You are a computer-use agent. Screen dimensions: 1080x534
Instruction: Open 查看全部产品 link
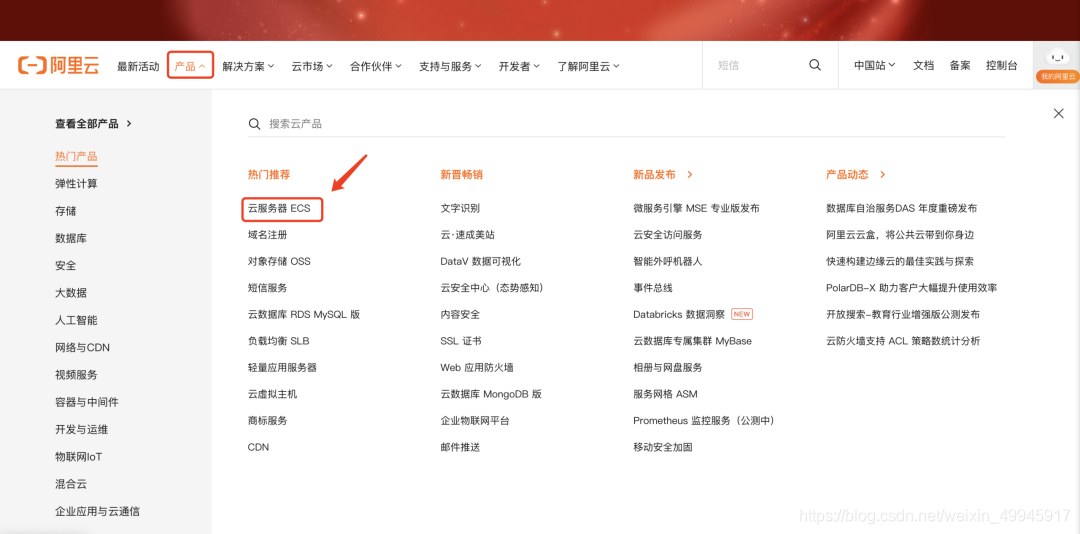(x=93, y=123)
